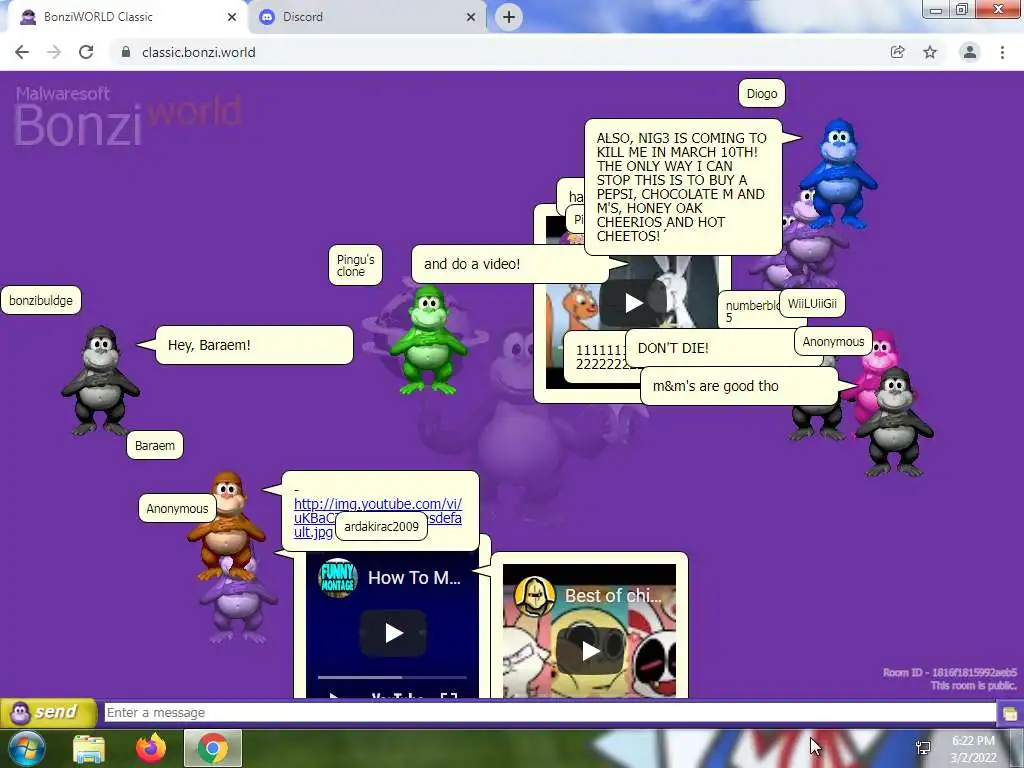Click the Anonymous tag beside the pink Bonzi
The width and height of the screenshot is (1024, 768).
(x=833, y=342)
